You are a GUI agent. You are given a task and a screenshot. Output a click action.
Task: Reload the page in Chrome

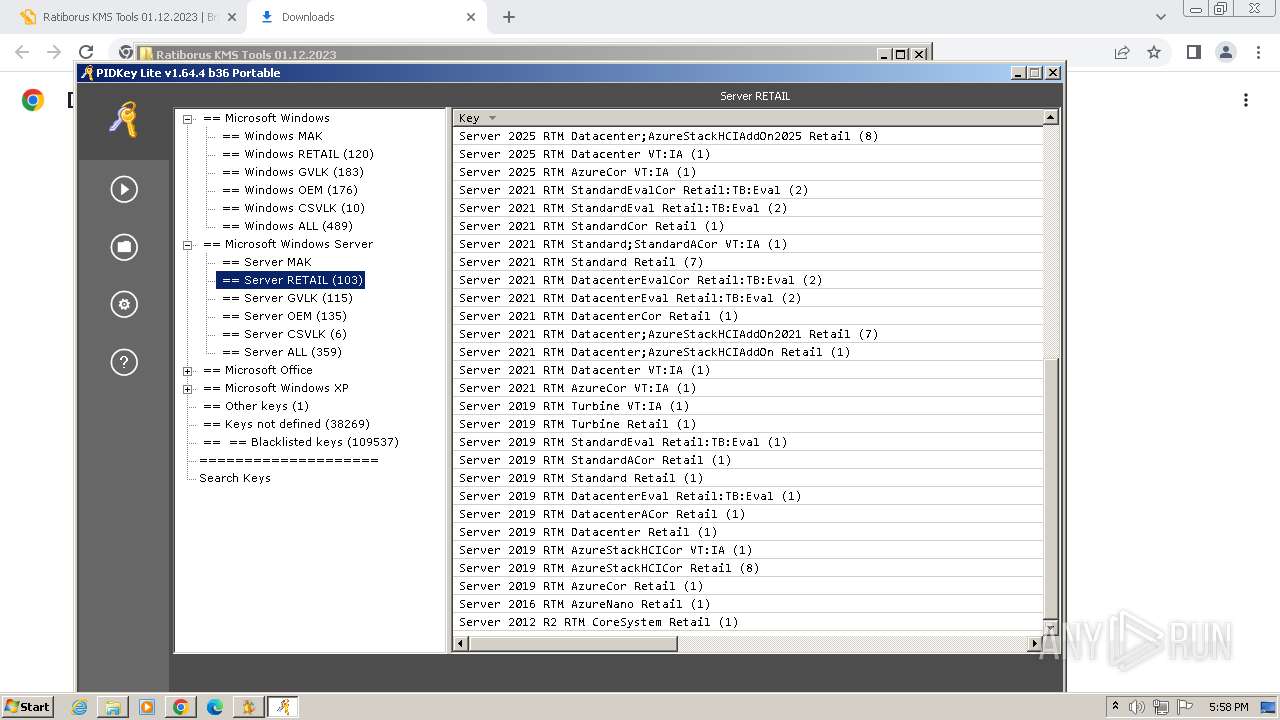pos(86,52)
